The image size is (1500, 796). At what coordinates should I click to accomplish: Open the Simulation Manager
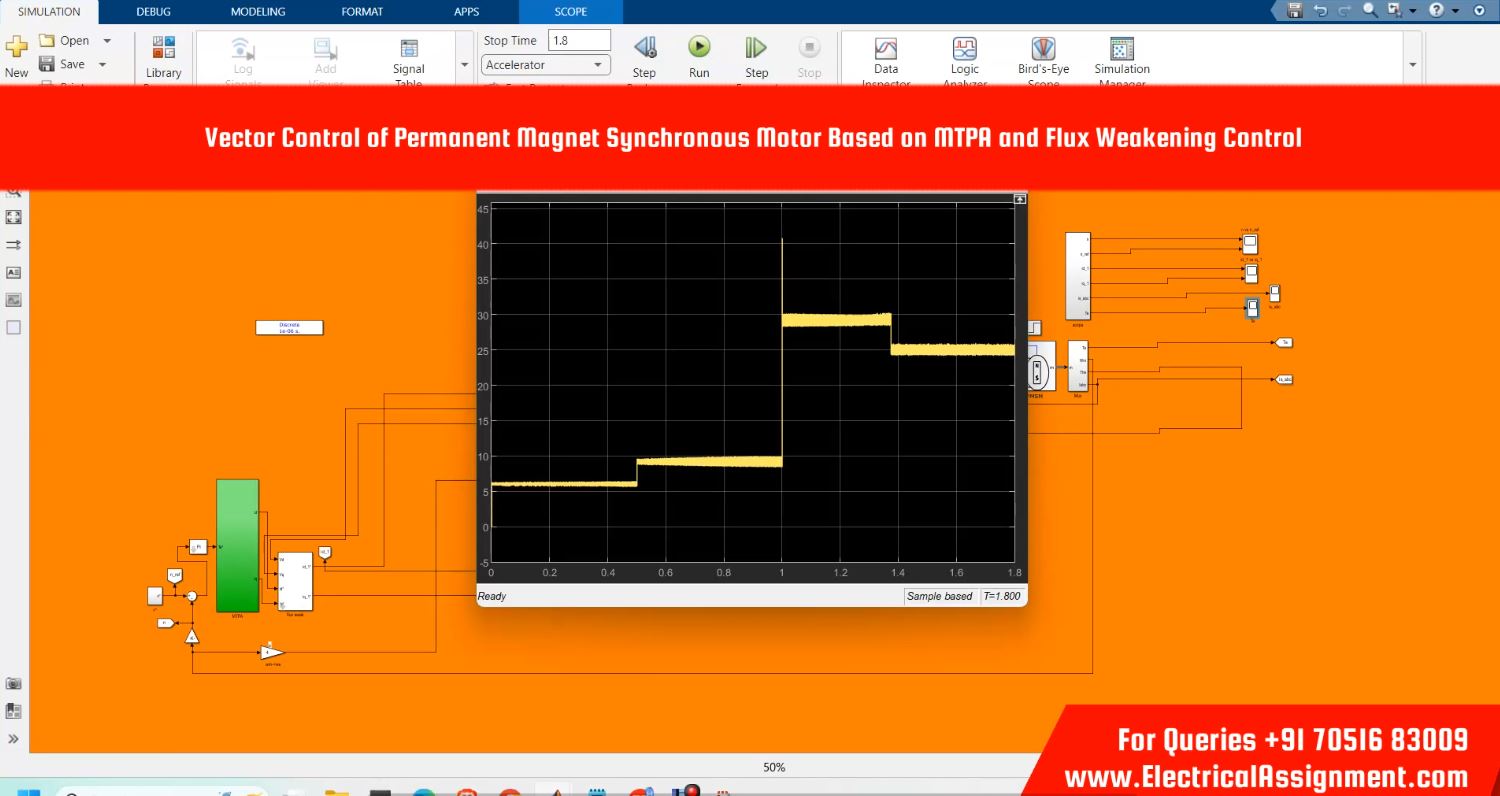1121,50
